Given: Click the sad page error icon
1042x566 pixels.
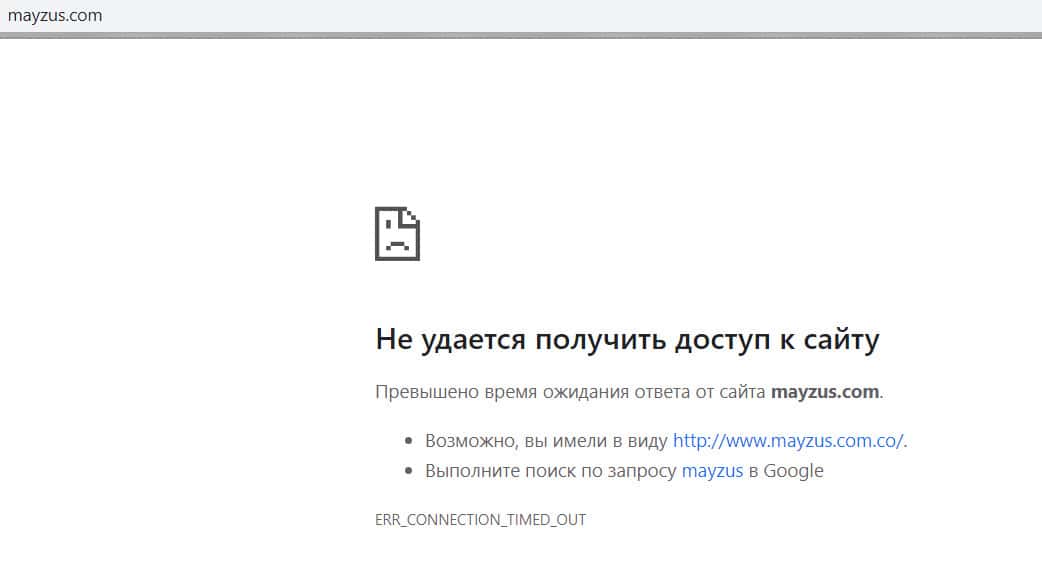Looking at the screenshot, I should coord(397,234).
